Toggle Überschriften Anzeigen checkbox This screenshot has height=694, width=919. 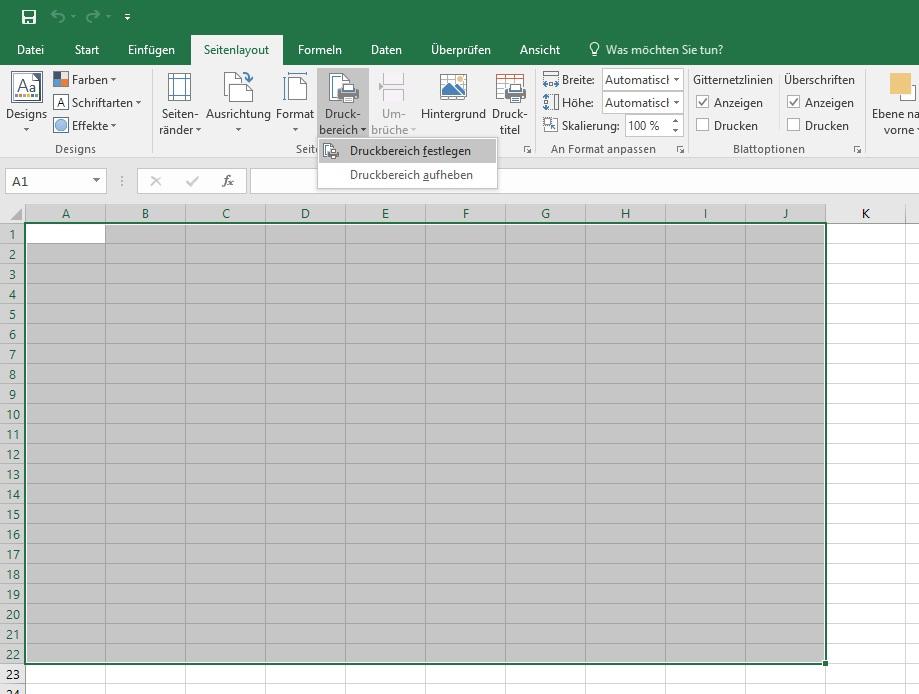[x=793, y=102]
